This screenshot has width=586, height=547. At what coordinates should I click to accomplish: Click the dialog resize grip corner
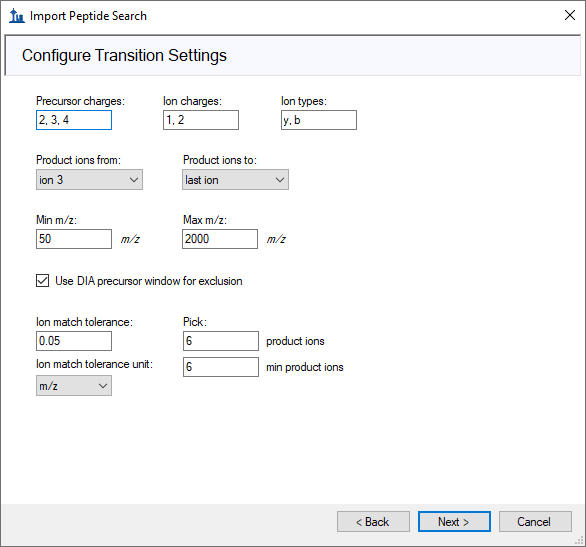click(x=580, y=541)
